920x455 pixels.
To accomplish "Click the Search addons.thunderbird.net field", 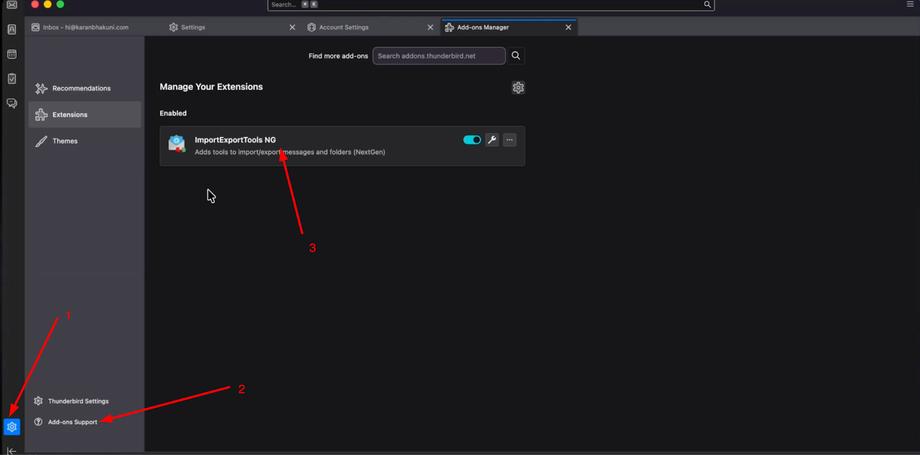I will click(x=439, y=56).
